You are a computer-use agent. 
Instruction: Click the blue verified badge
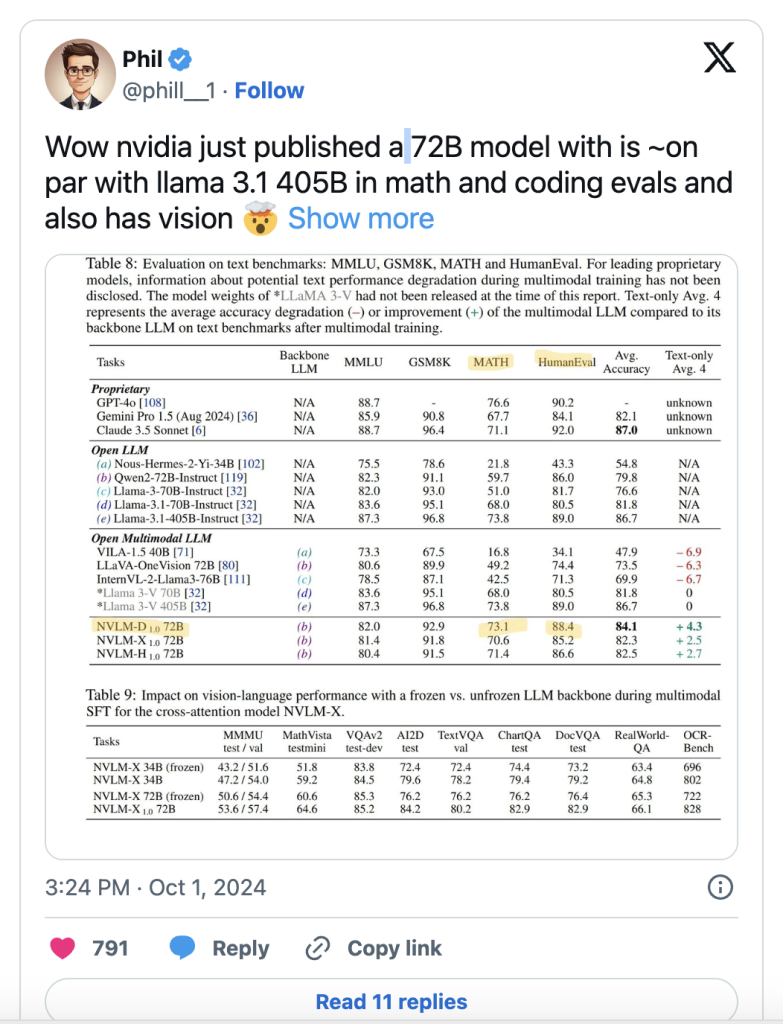point(180,60)
